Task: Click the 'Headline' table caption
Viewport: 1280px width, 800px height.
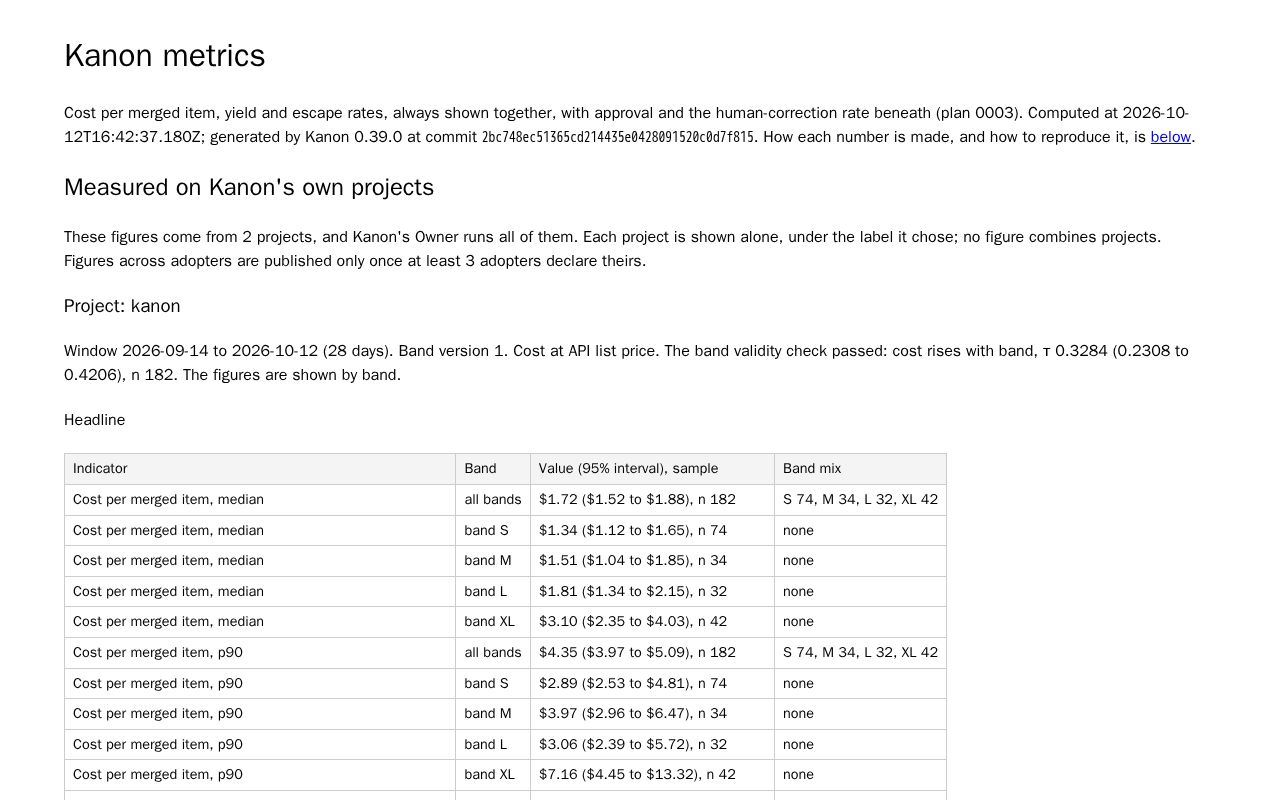Action: click(95, 420)
